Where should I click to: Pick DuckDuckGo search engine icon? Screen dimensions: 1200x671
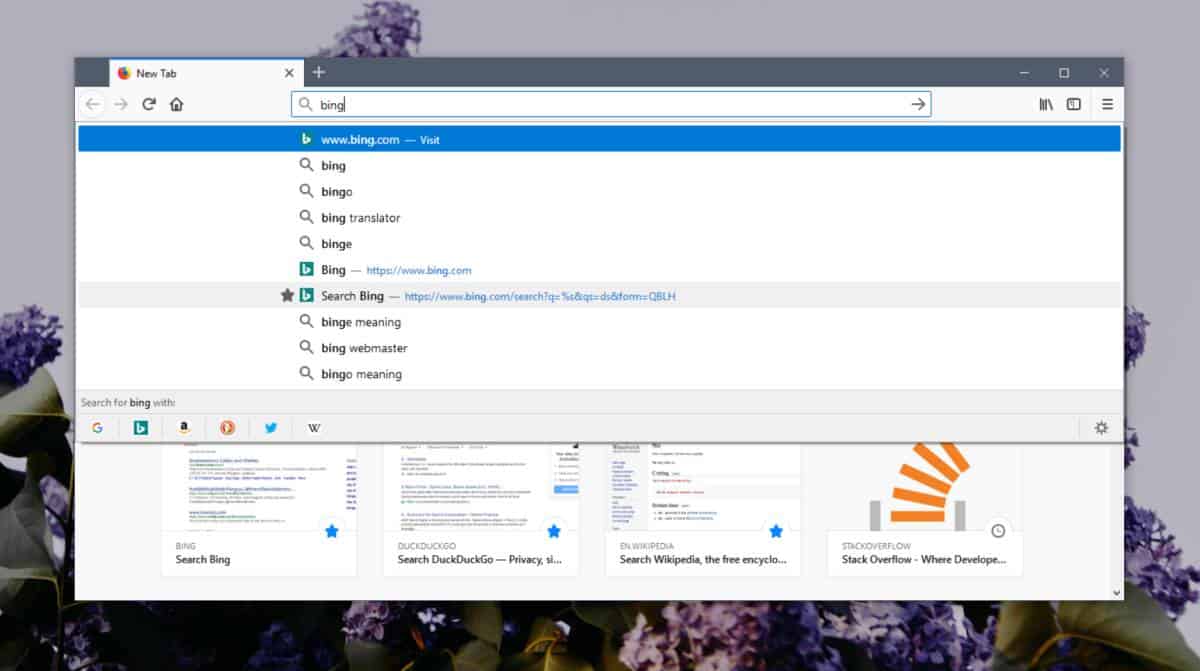(x=227, y=428)
